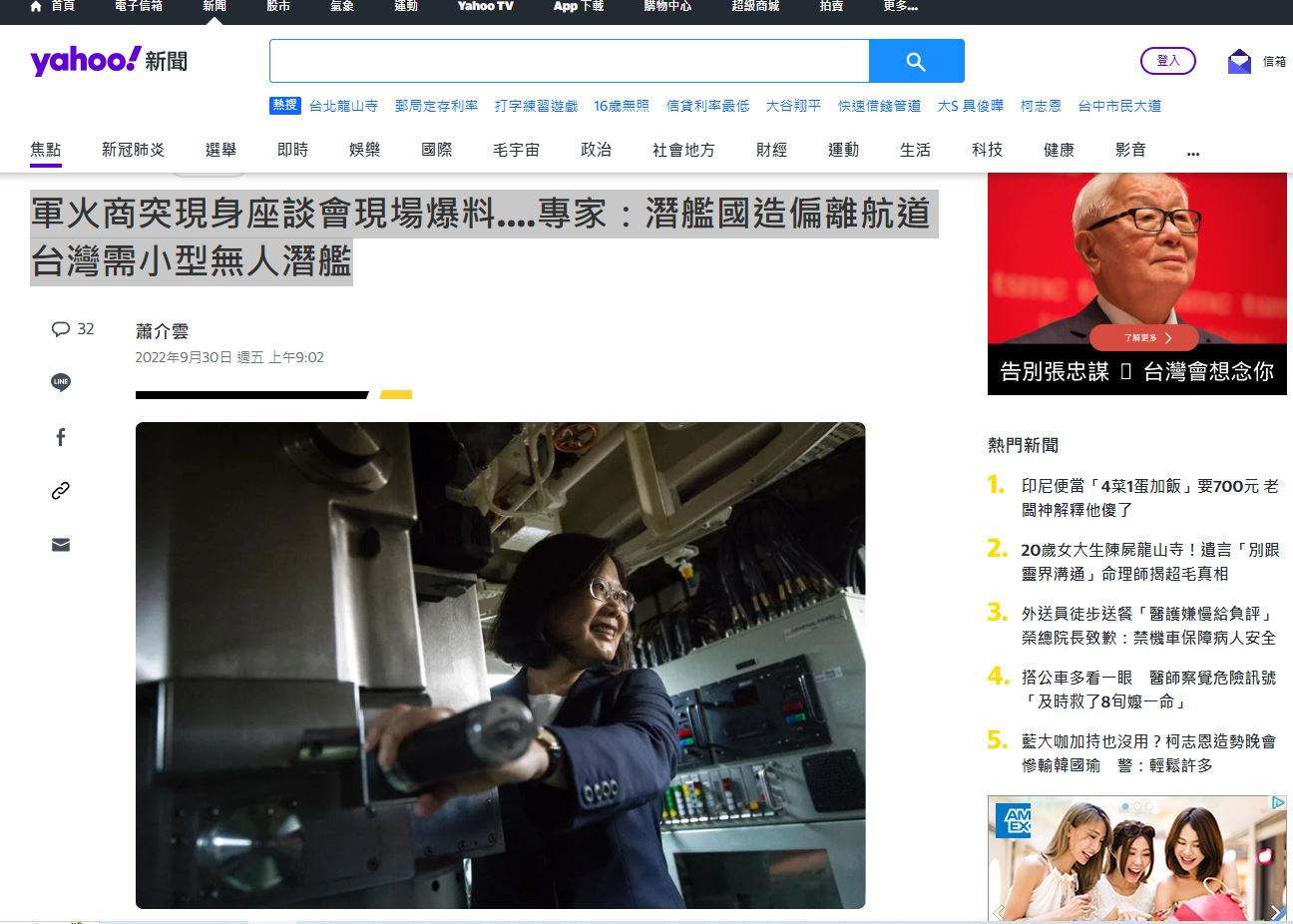Open 購物中心 in top bar

[667, 6]
